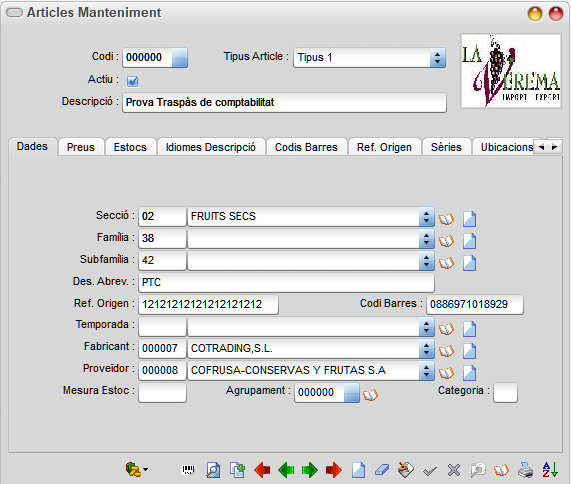
Task: Go to last record with right red arrow
Action: pyautogui.click(x=334, y=470)
